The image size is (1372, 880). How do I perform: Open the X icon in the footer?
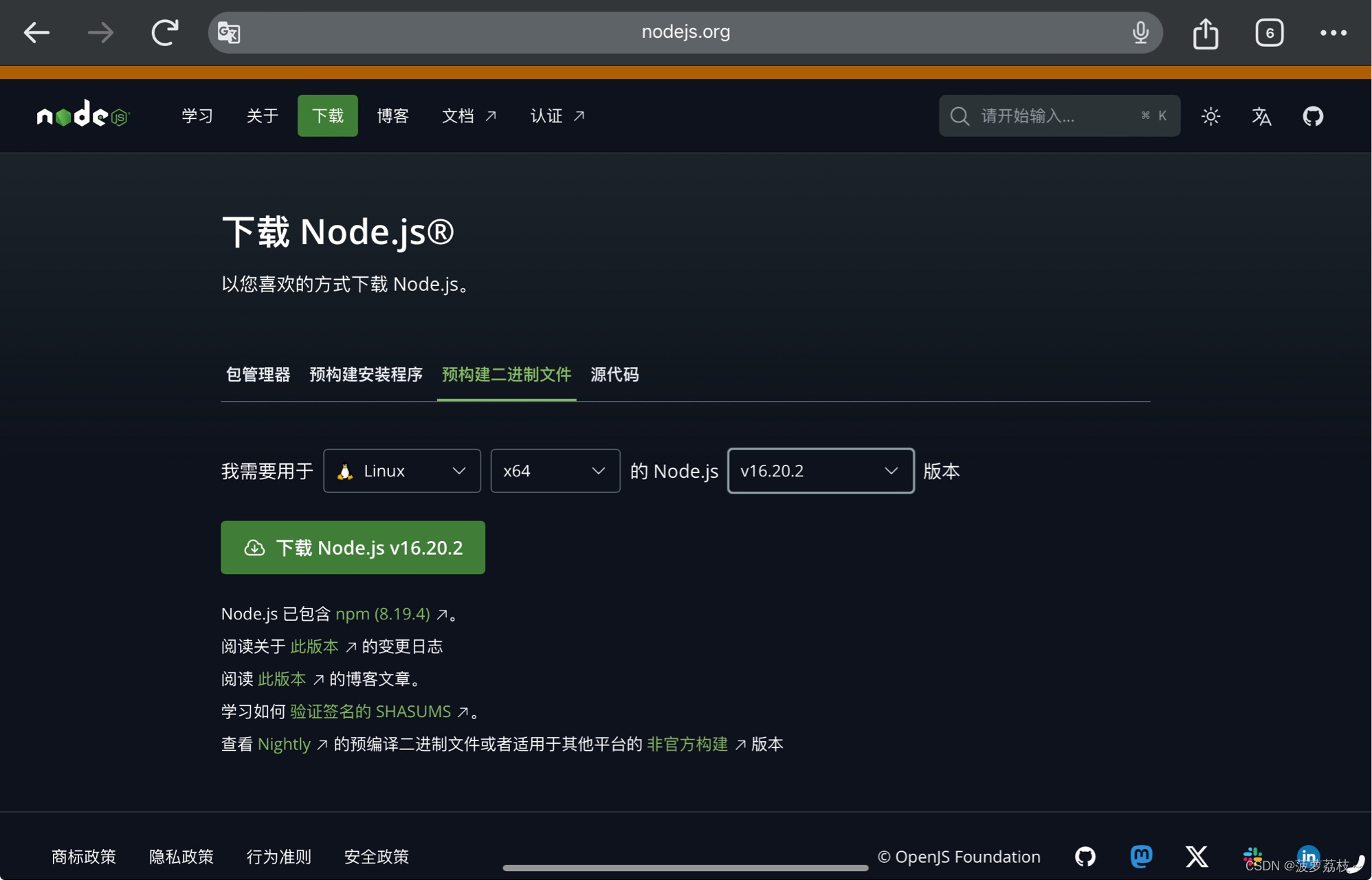pyautogui.click(x=1196, y=856)
